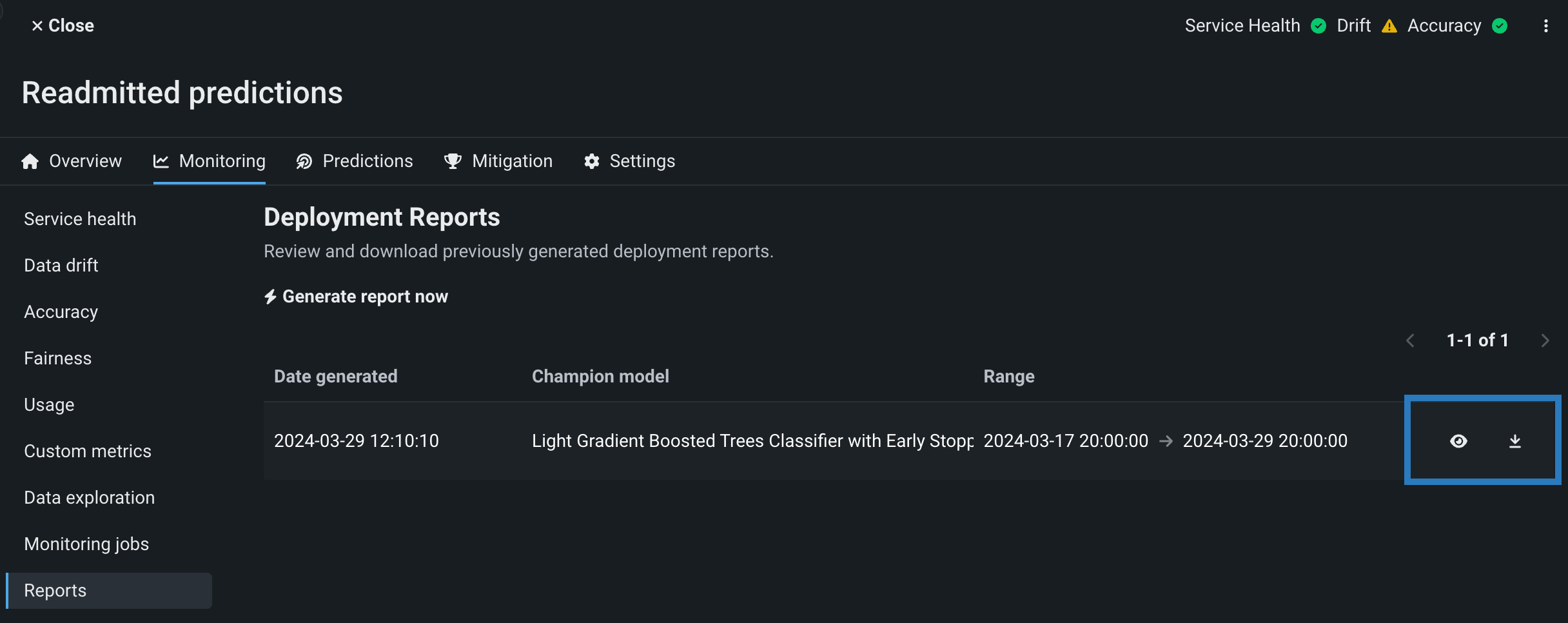Select the Monitoring tab
Viewport: 1568px width, 623px height.
[210, 161]
